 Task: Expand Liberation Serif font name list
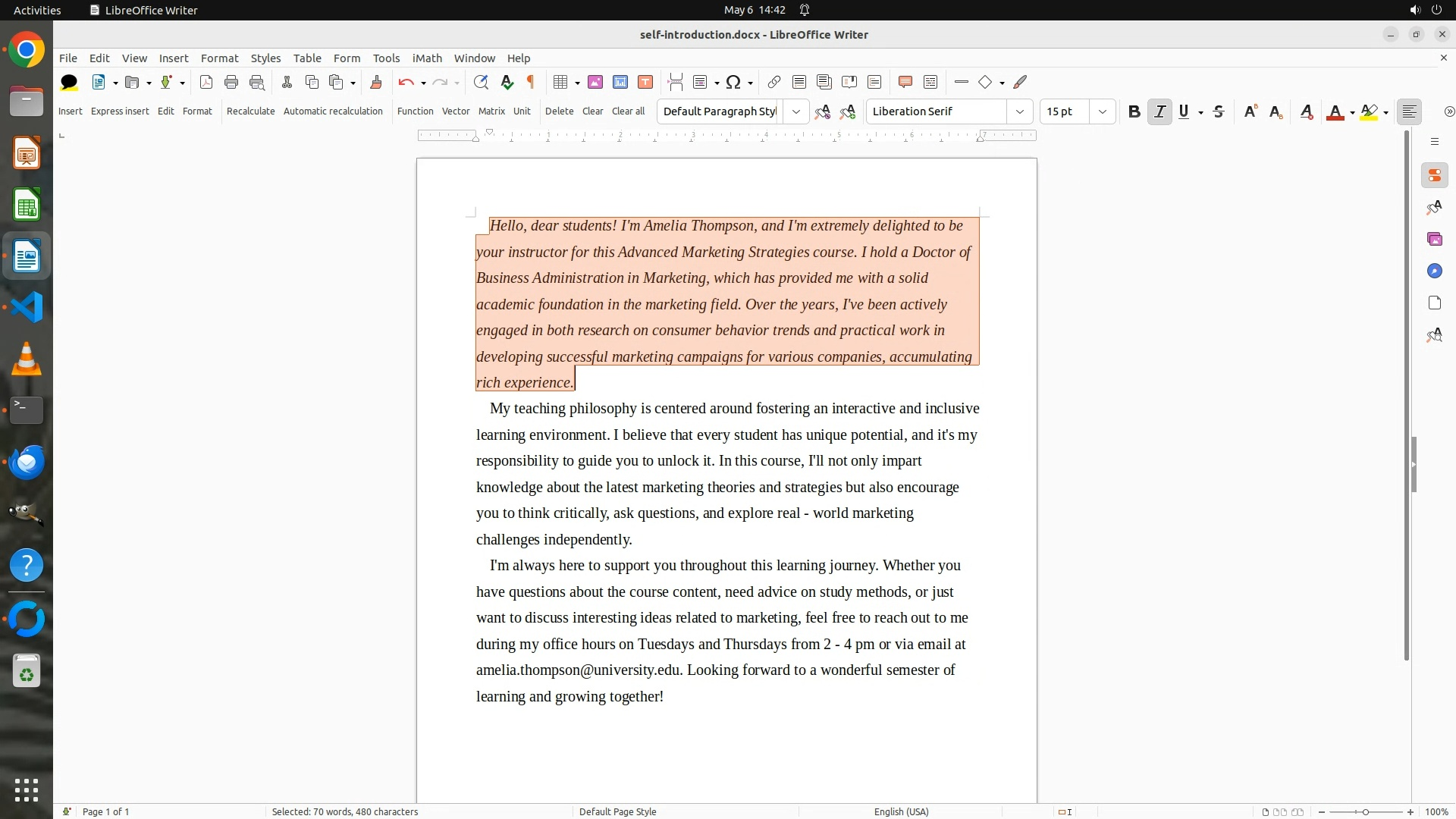pos(1019,111)
